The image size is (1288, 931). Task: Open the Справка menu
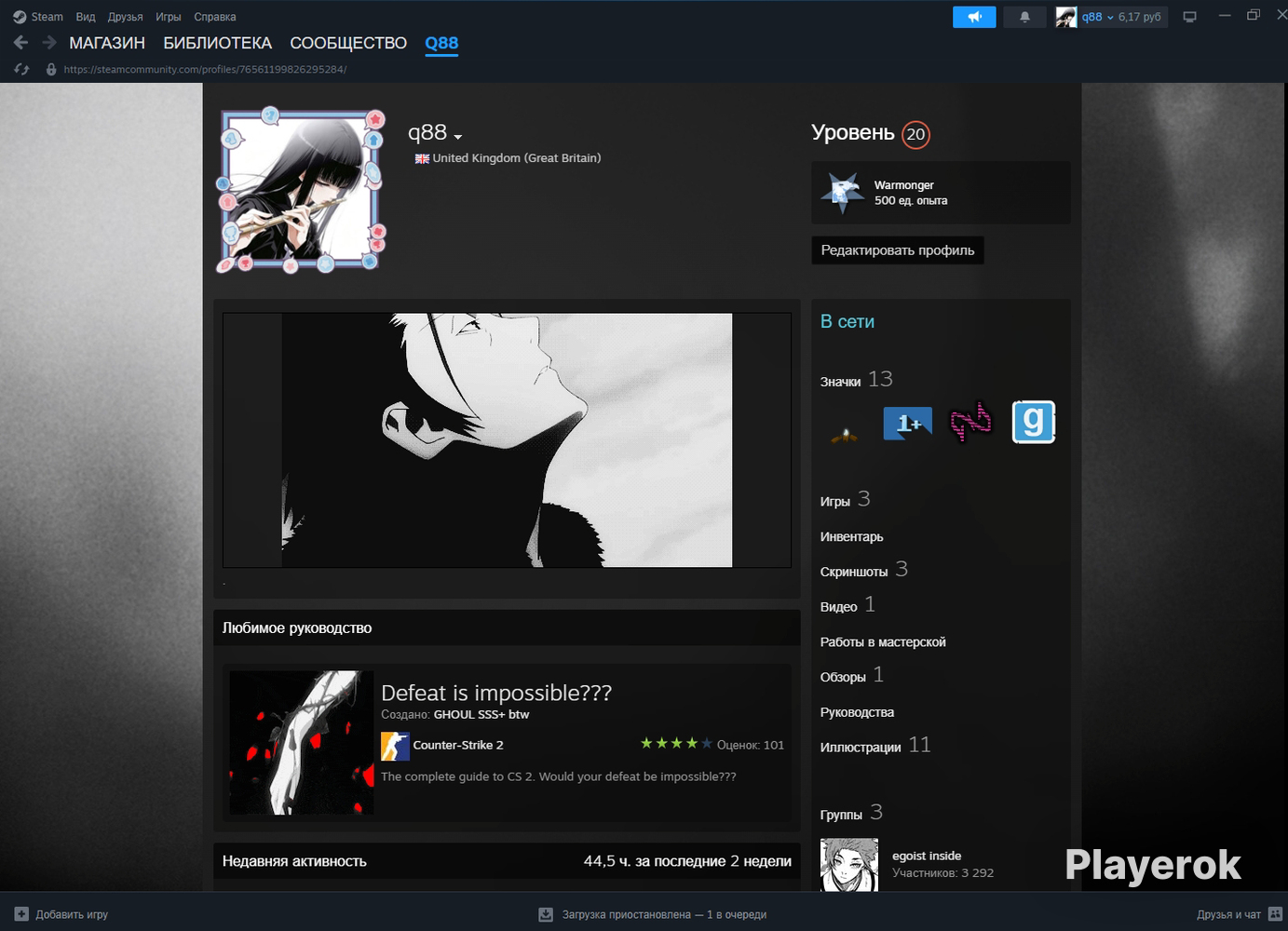[215, 17]
